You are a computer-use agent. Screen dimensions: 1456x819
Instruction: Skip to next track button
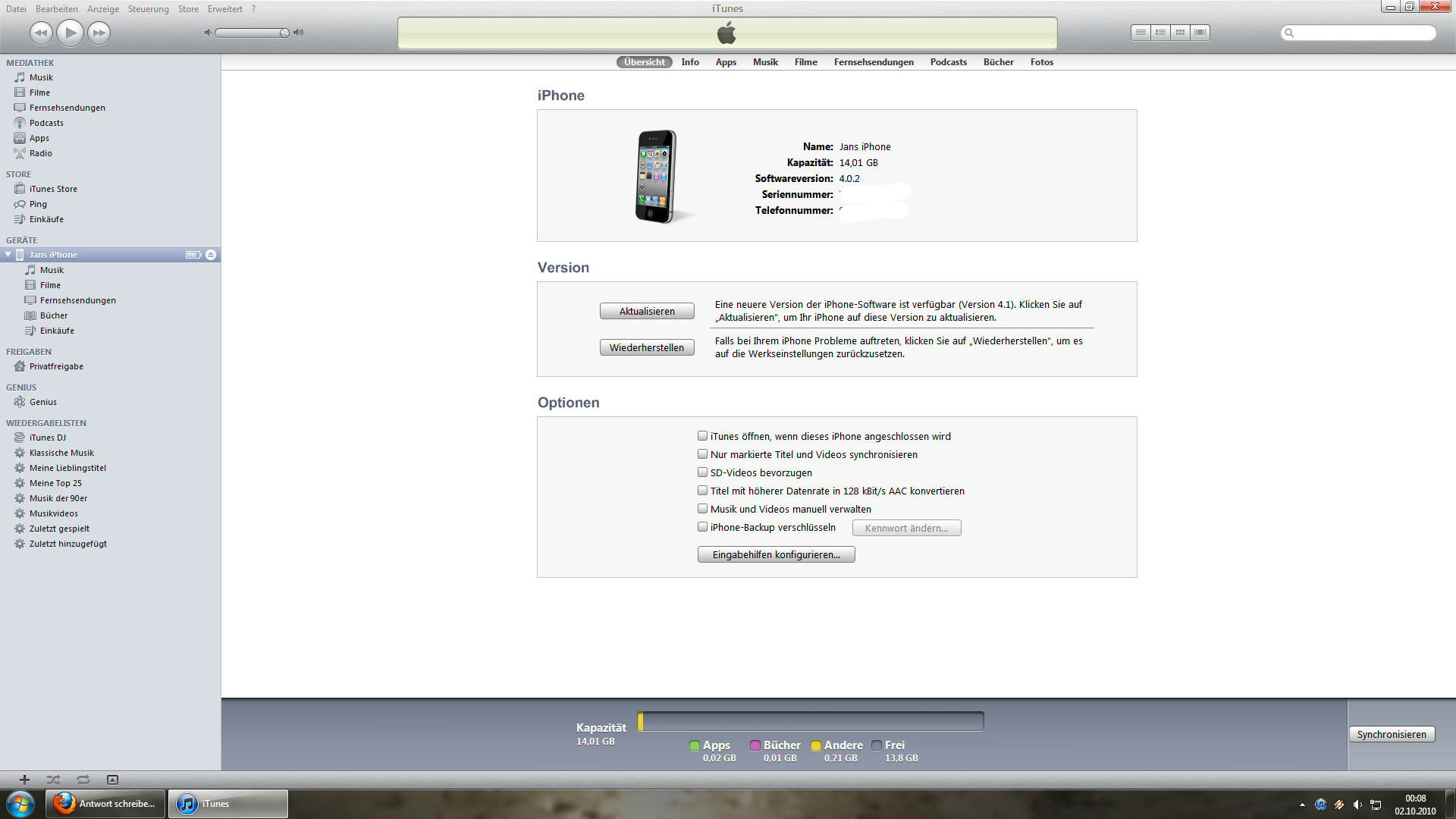[99, 33]
